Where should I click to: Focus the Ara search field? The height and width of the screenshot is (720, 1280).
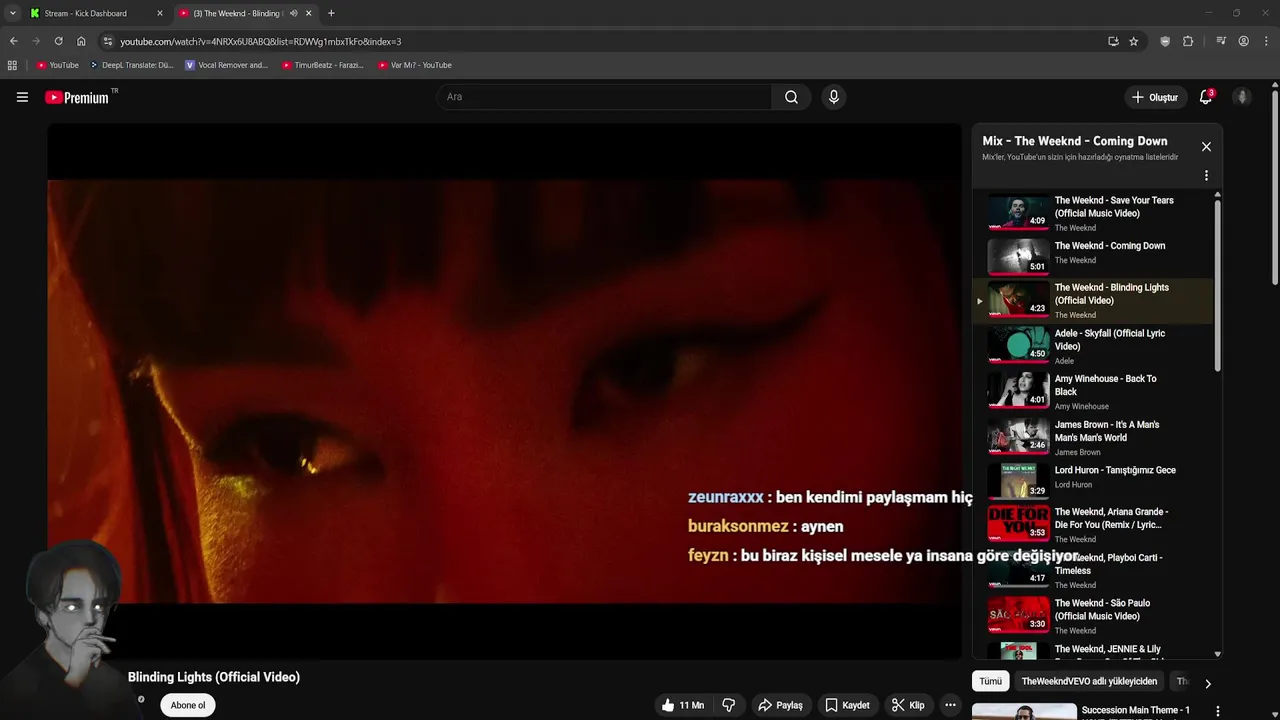604,97
